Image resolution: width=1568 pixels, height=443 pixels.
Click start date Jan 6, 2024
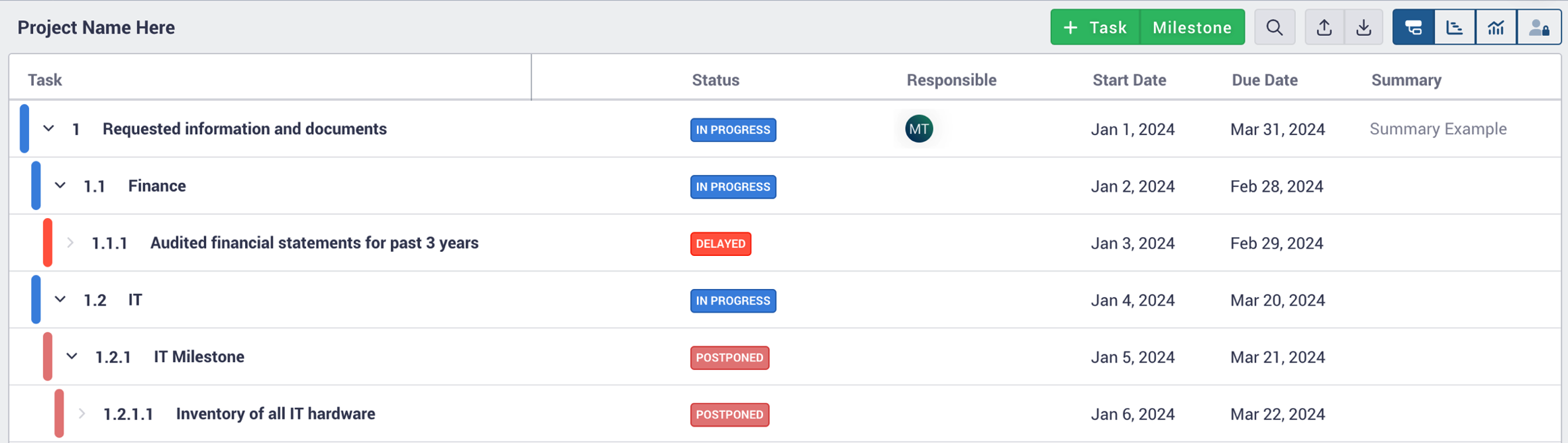coord(1132,414)
